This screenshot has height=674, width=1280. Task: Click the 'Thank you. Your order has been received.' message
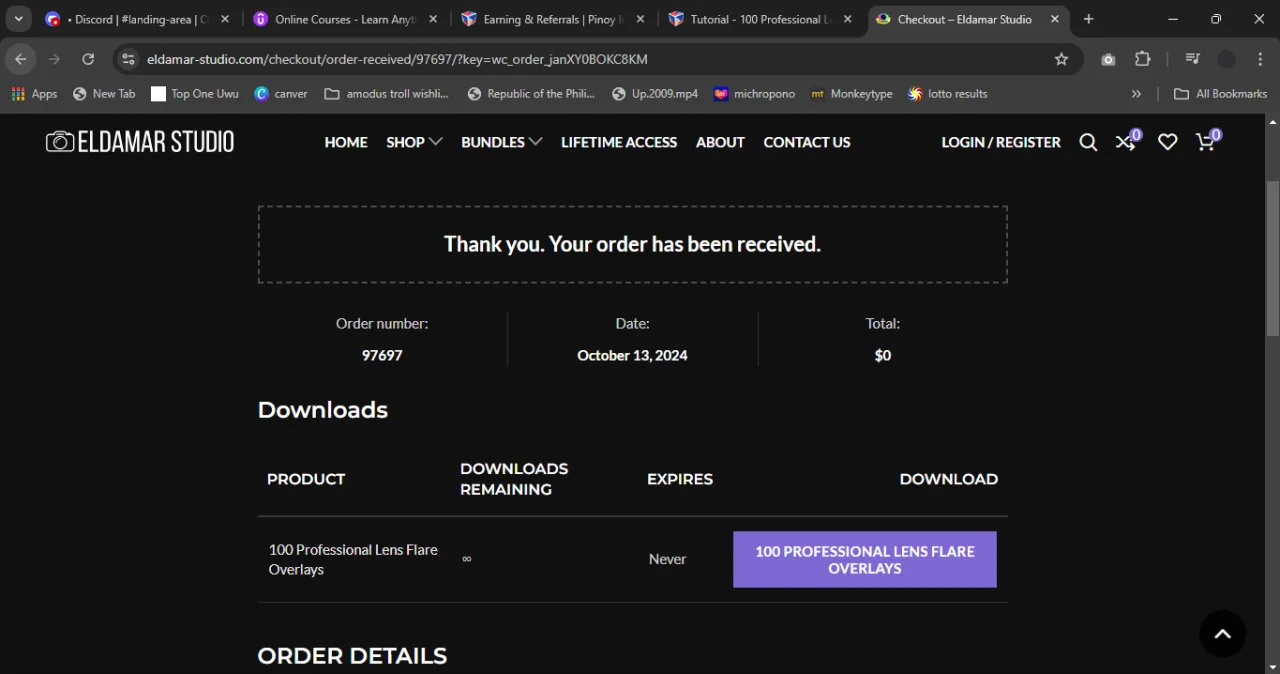pos(632,244)
